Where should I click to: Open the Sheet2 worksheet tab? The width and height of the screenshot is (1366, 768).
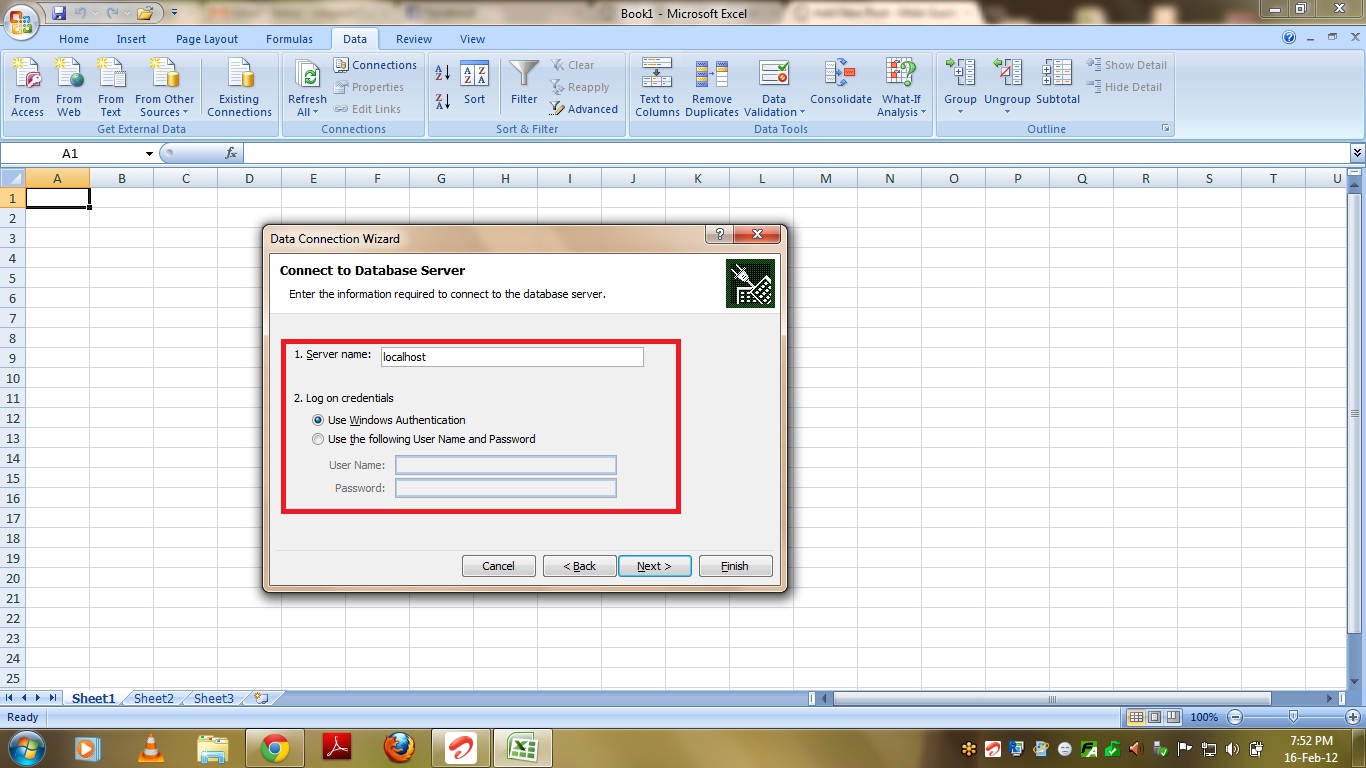point(154,699)
